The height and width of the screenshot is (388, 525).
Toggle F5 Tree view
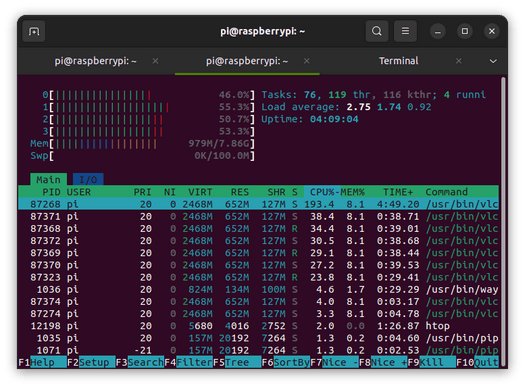tap(237, 362)
